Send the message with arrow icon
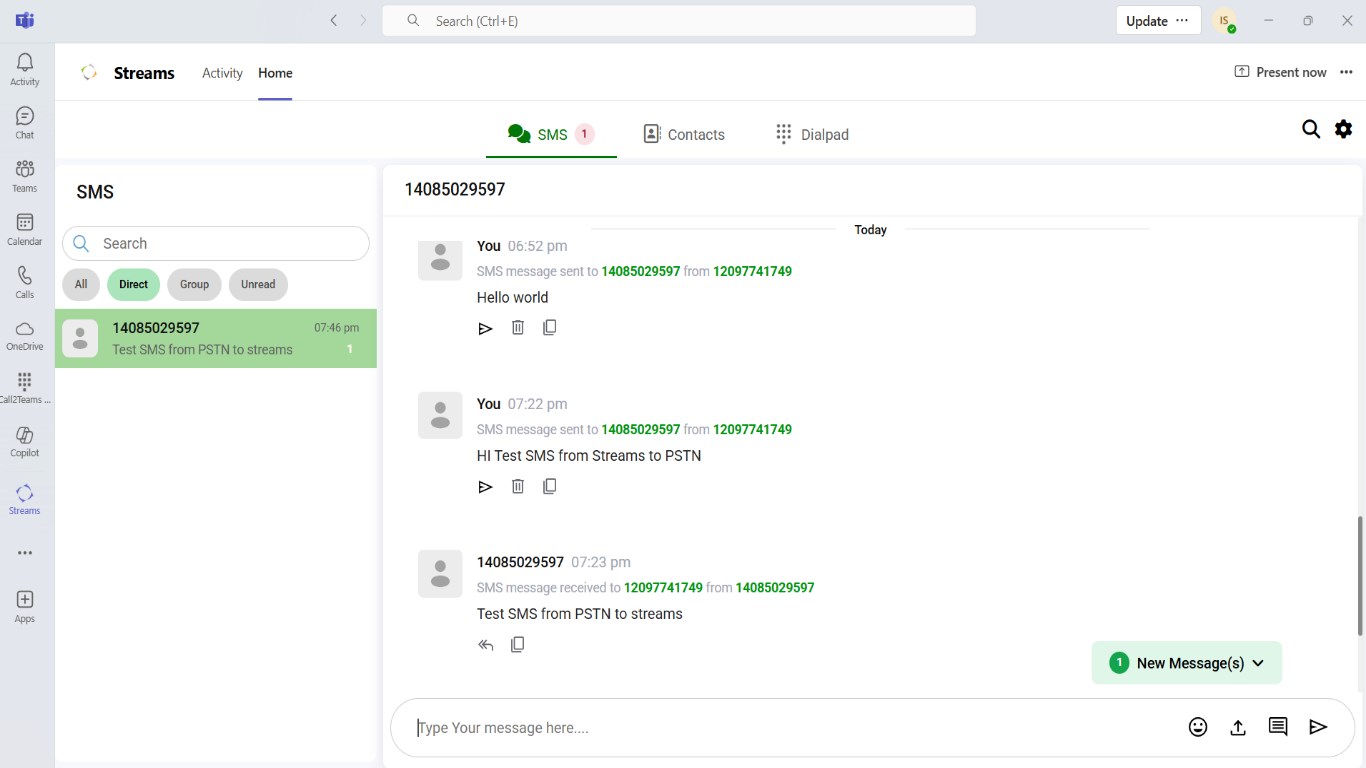The height and width of the screenshot is (768, 1366). coord(1318,727)
